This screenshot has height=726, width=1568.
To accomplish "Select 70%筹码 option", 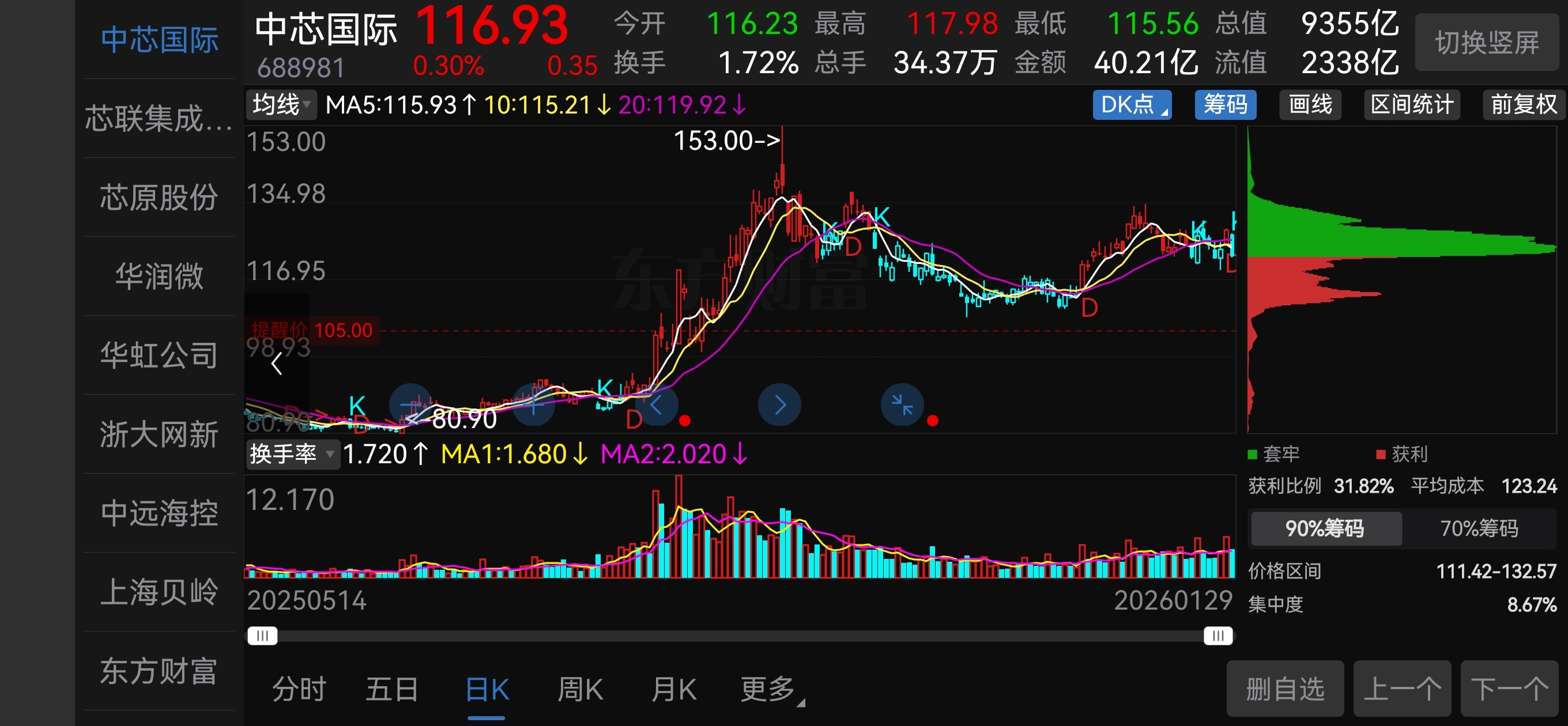I will [x=1479, y=528].
